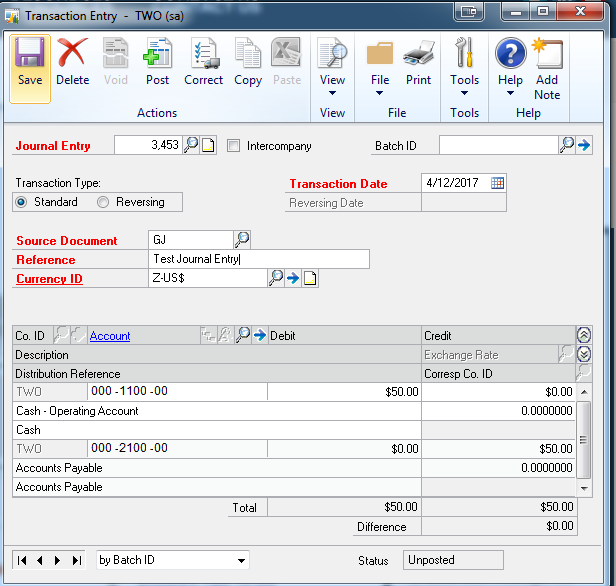The height and width of the screenshot is (586, 616).
Task: Click the Delete icon with red X
Action: coord(72,62)
